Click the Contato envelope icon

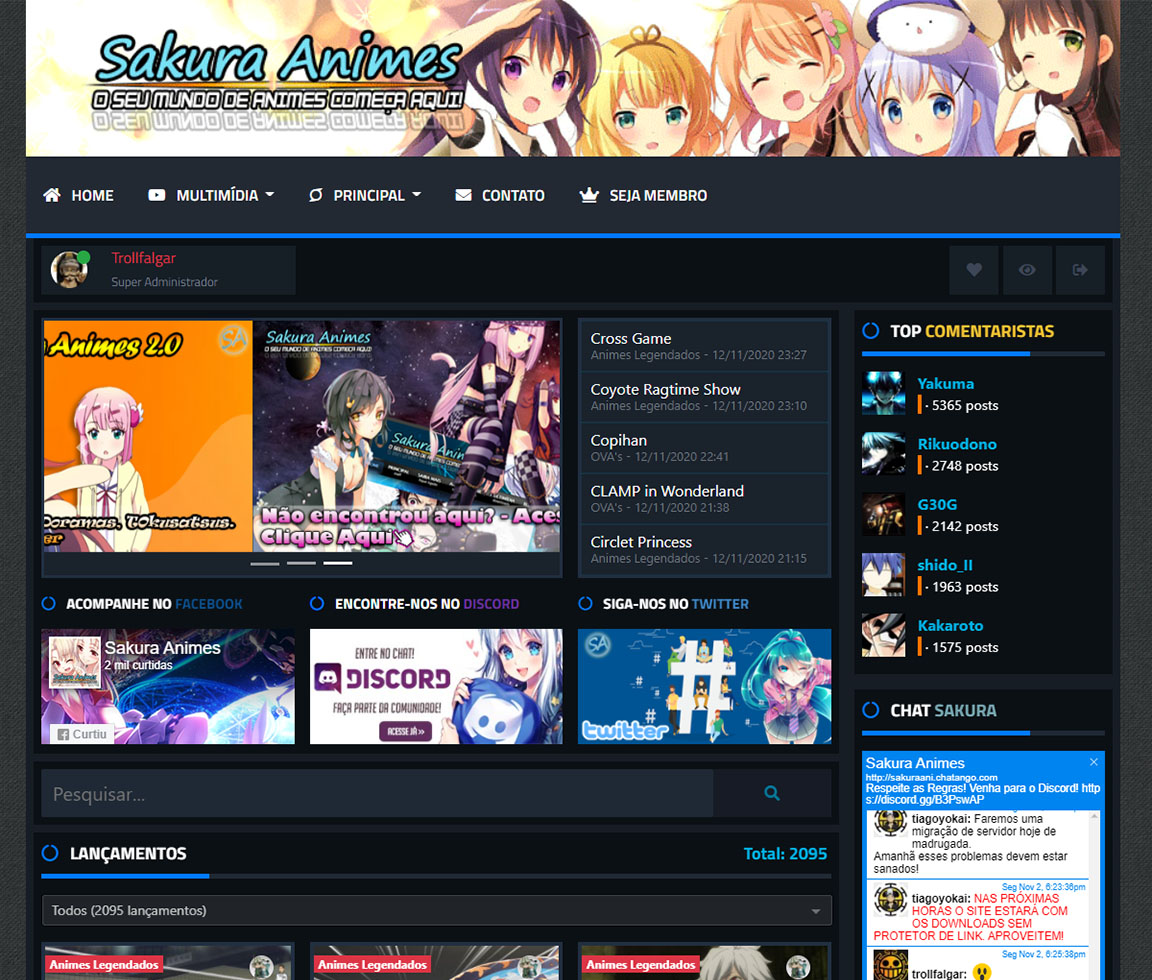pyautogui.click(x=464, y=195)
